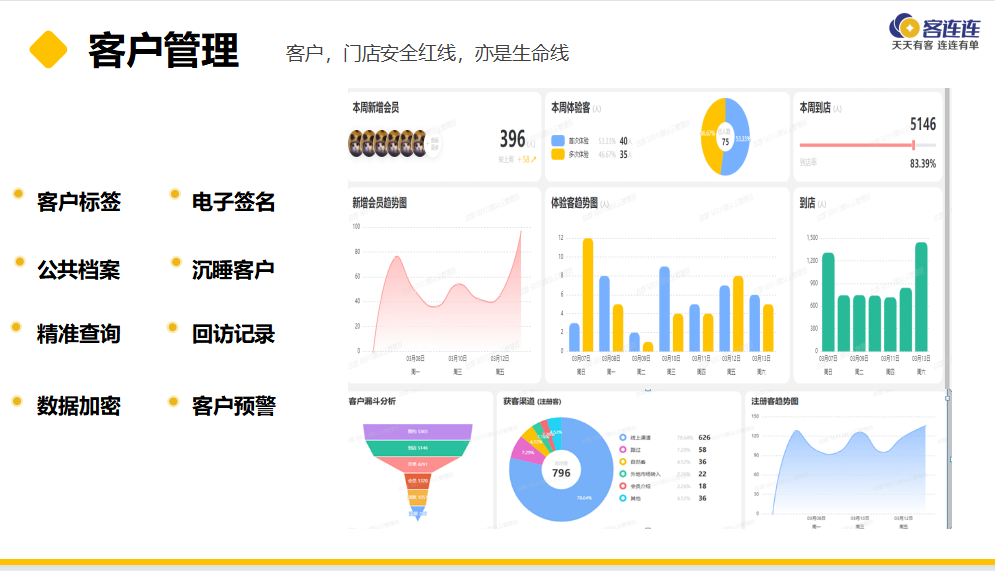Click the 本周新增会员 card title
Image resolution: width=995 pixels, height=571 pixels.
coord(376,108)
